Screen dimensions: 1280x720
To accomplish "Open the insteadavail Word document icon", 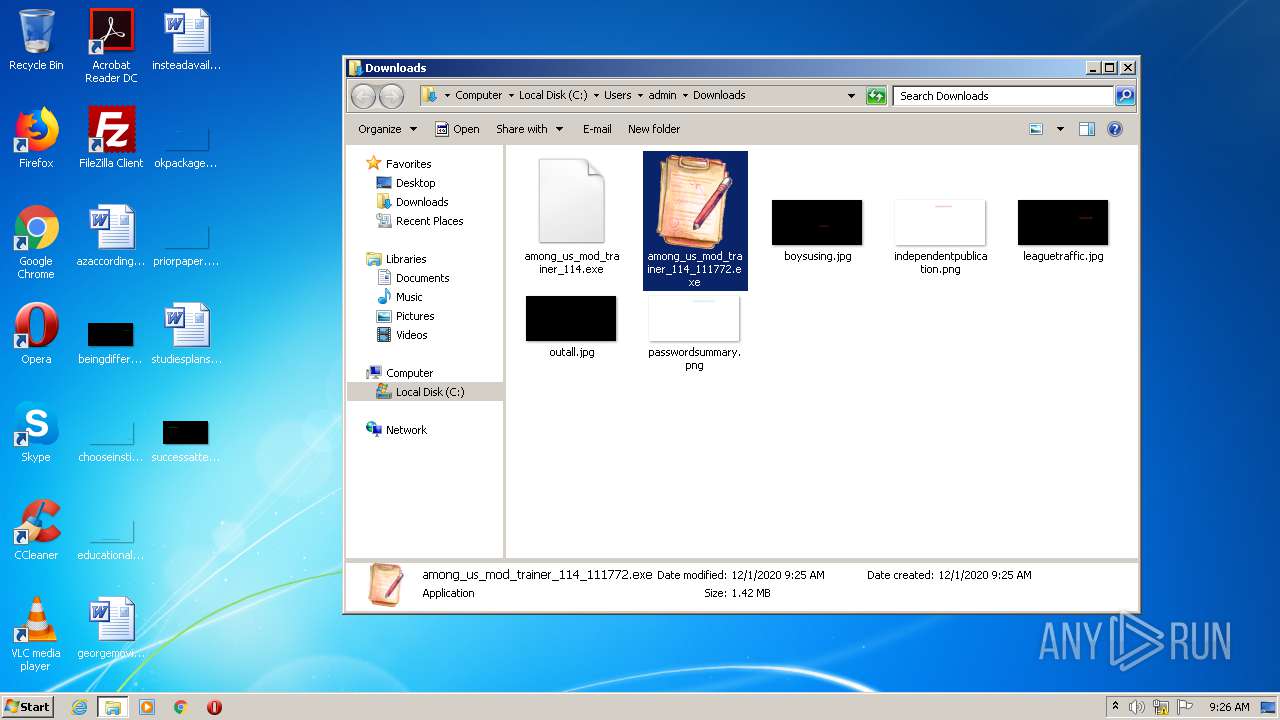I will (186, 40).
